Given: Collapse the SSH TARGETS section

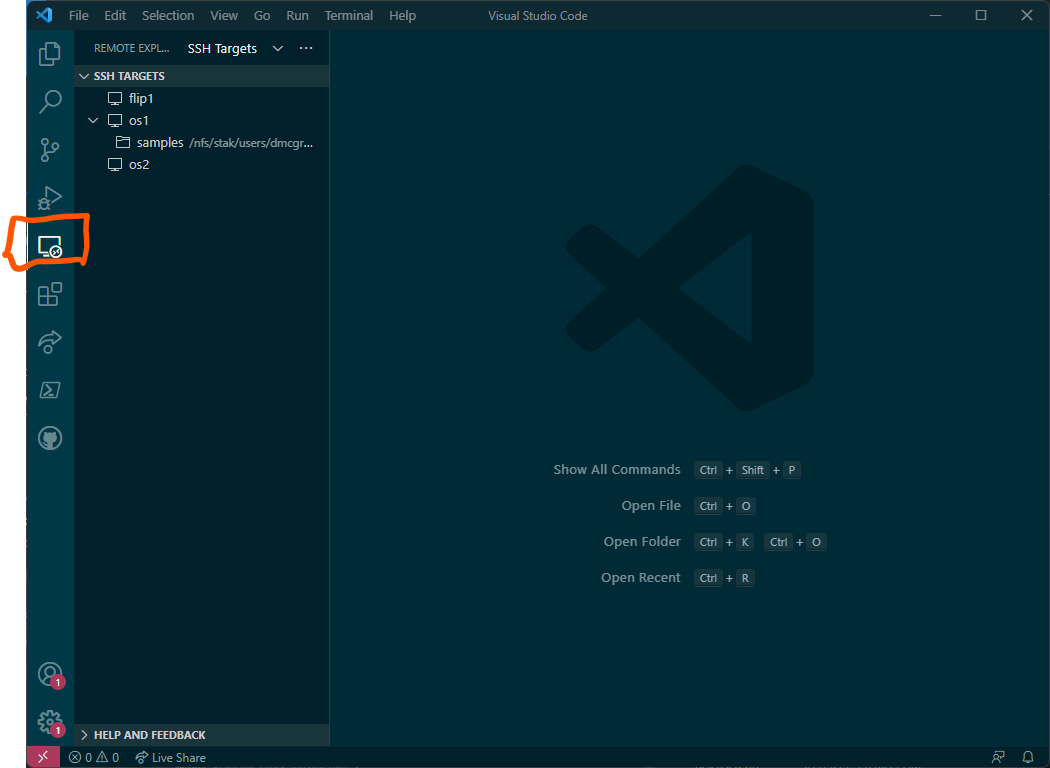Looking at the screenshot, I should point(202,76).
